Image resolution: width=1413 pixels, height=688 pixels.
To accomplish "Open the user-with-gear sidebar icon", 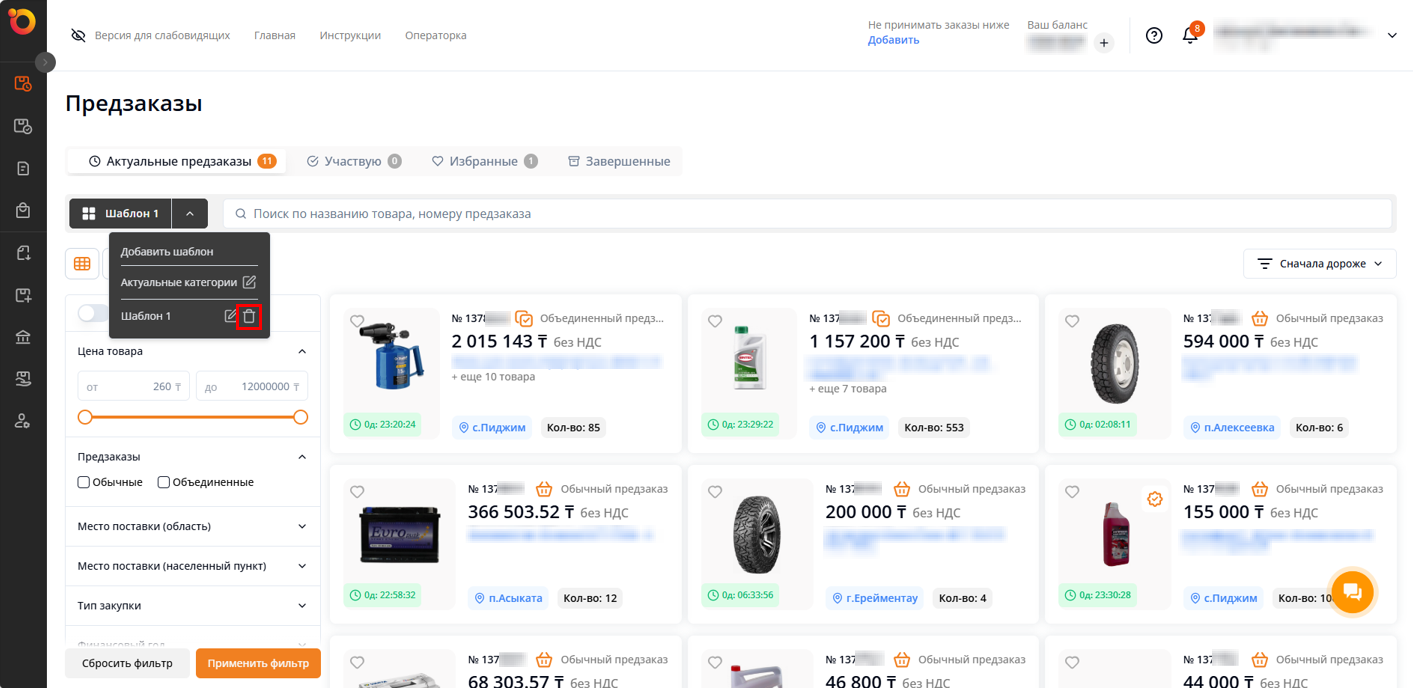I will pyautogui.click(x=23, y=421).
